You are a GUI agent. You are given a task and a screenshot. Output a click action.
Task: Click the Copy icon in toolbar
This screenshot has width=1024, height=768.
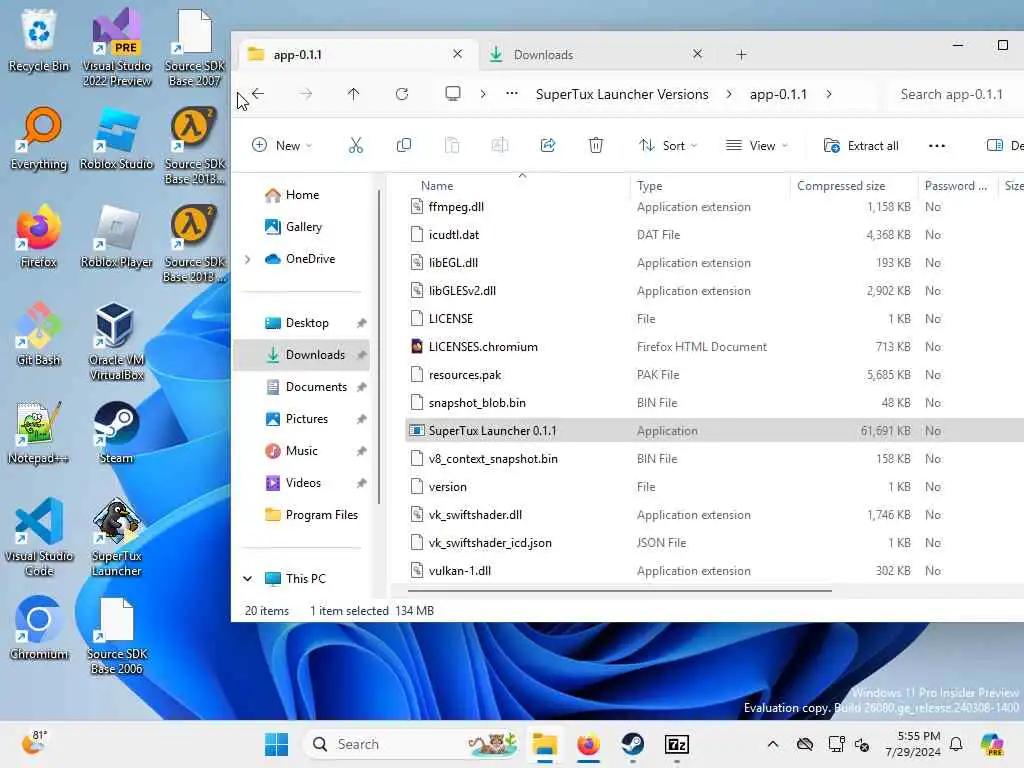[x=404, y=146]
